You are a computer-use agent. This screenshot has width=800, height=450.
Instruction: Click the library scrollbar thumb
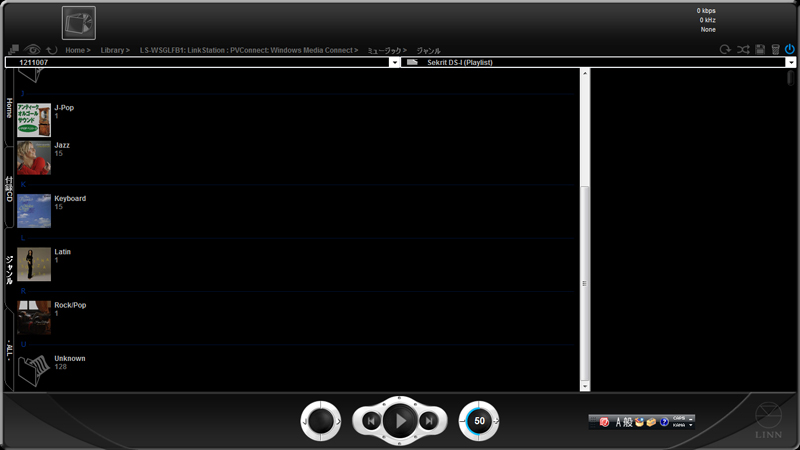[x=585, y=284]
